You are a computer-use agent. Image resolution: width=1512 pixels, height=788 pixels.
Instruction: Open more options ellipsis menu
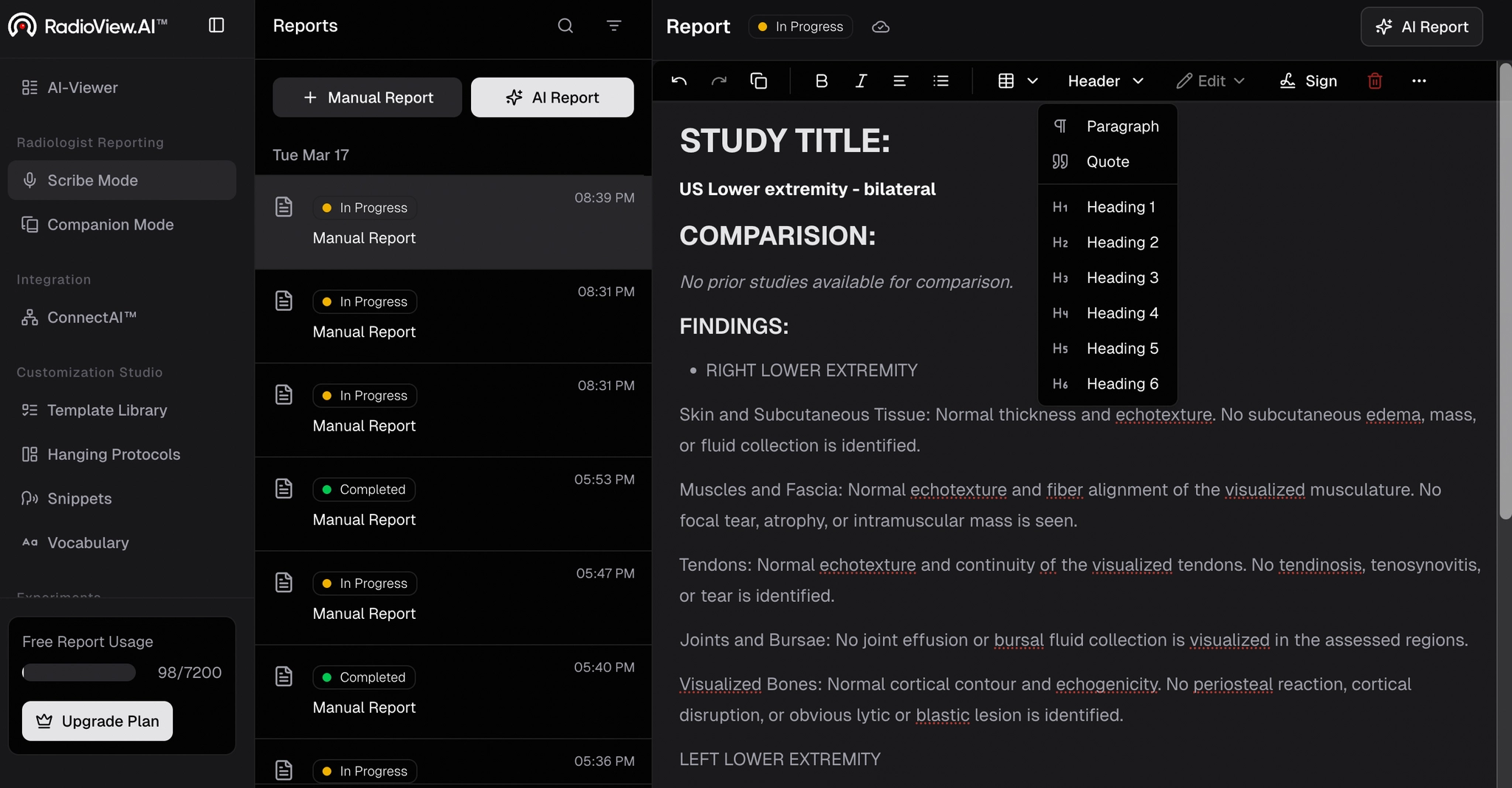pos(1419,81)
